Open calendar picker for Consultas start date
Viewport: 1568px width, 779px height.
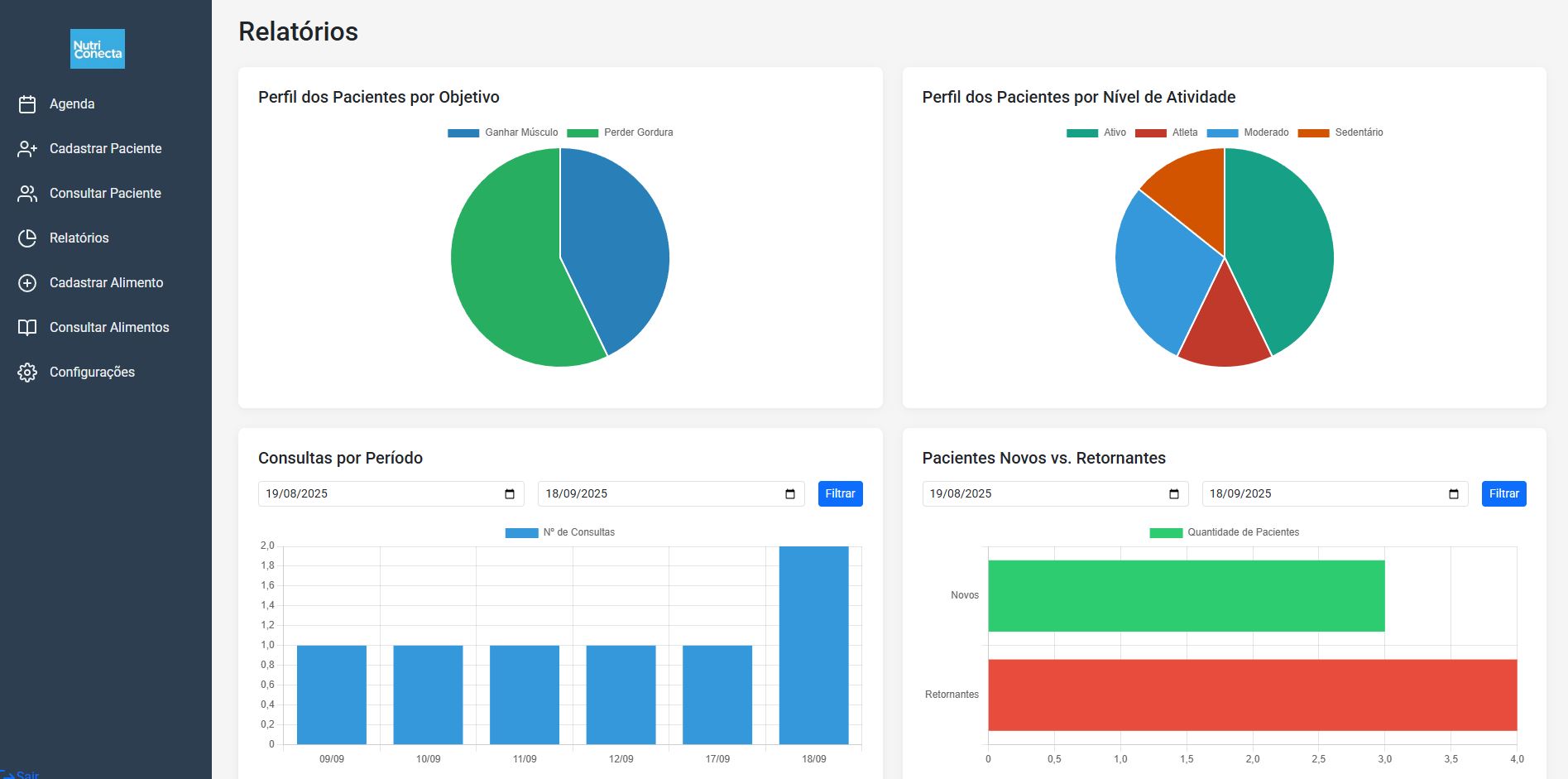coord(510,494)
